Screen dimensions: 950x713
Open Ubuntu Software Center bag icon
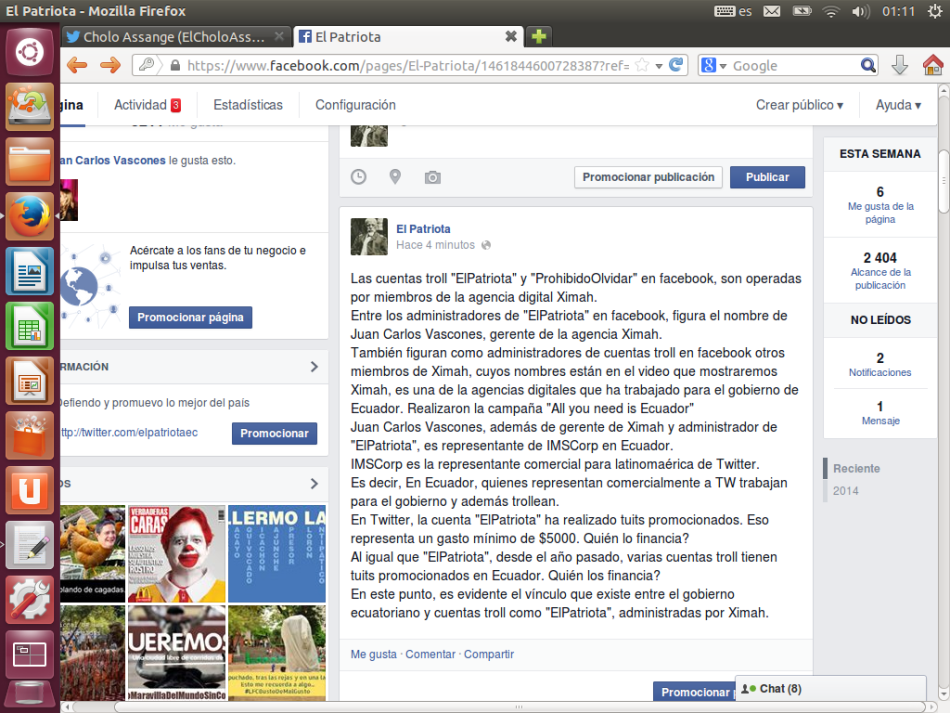pyautogui.click(x=30, y=435)
